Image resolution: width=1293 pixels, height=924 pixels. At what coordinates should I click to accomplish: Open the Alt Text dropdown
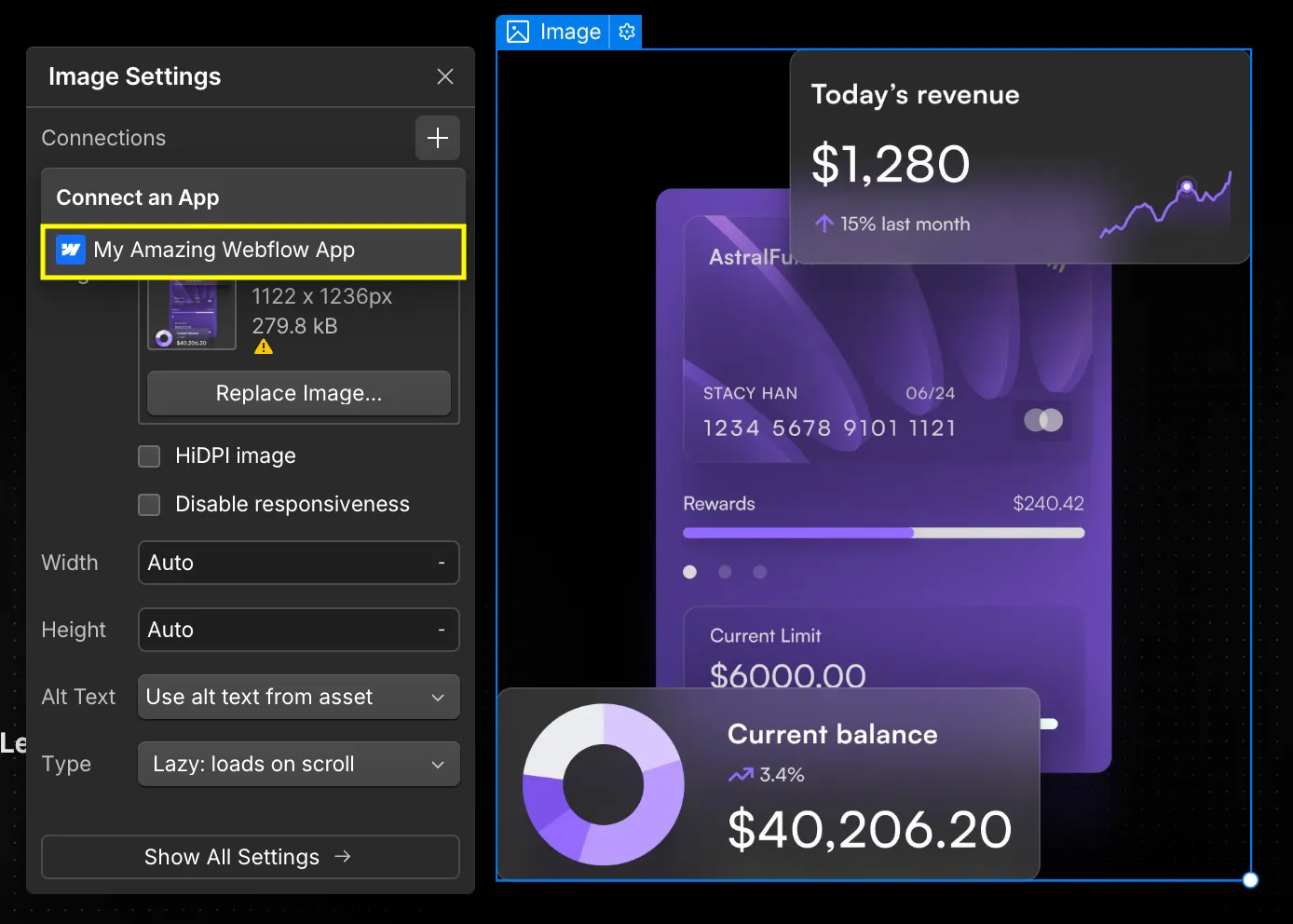tap(299, 697)
